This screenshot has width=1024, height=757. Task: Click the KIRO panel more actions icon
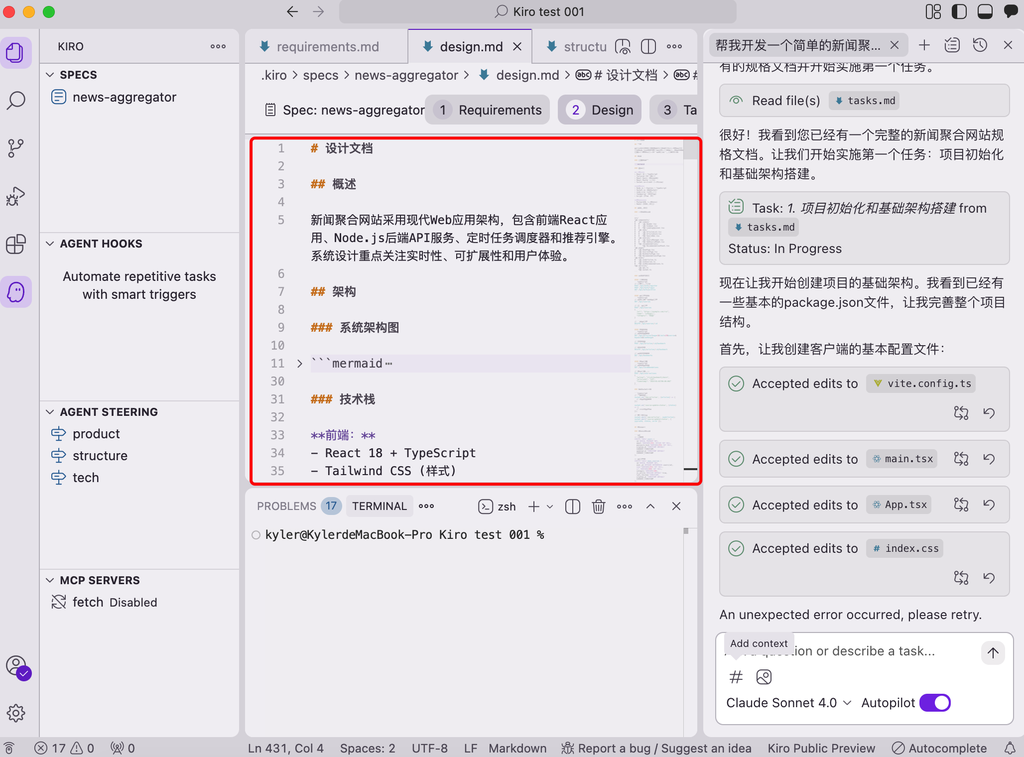218,46
